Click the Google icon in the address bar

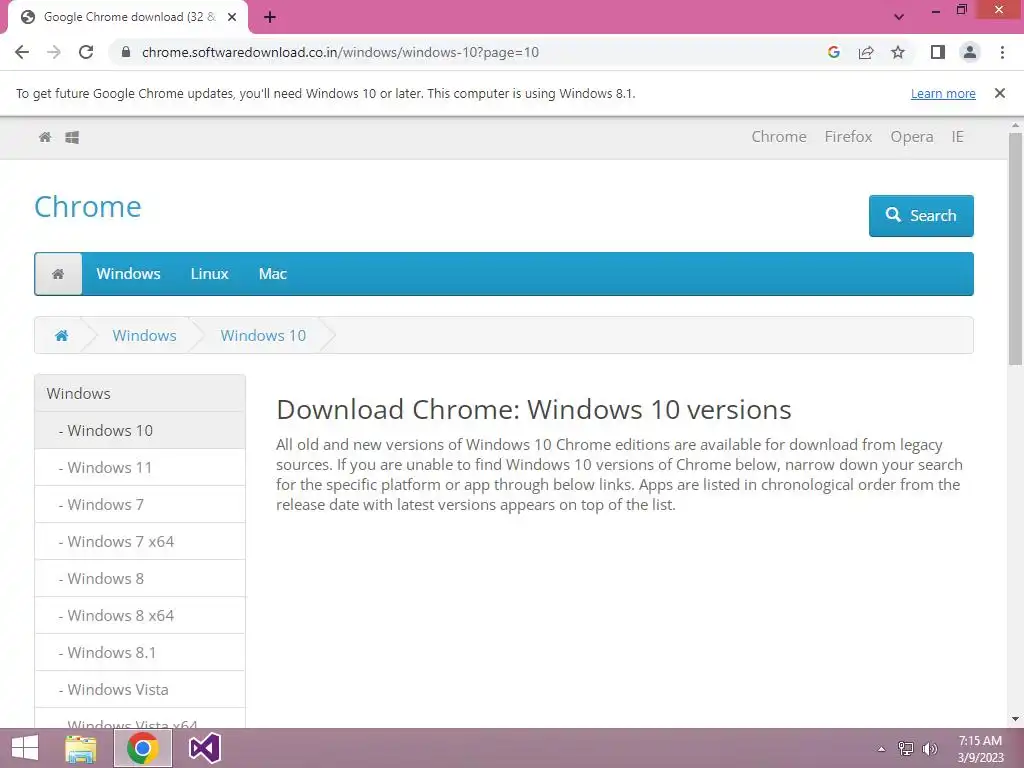[x=833, y=52]
